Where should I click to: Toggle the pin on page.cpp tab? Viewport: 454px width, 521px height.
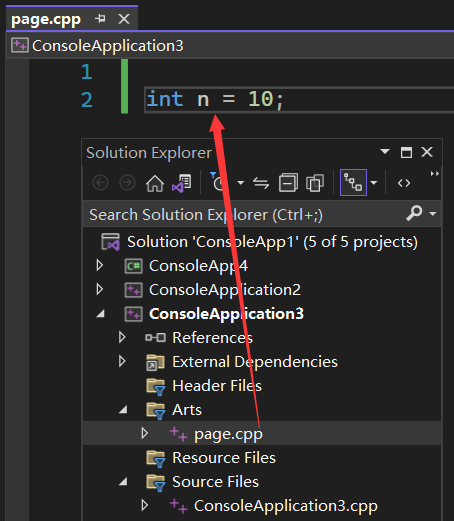[x=100, y=19]
